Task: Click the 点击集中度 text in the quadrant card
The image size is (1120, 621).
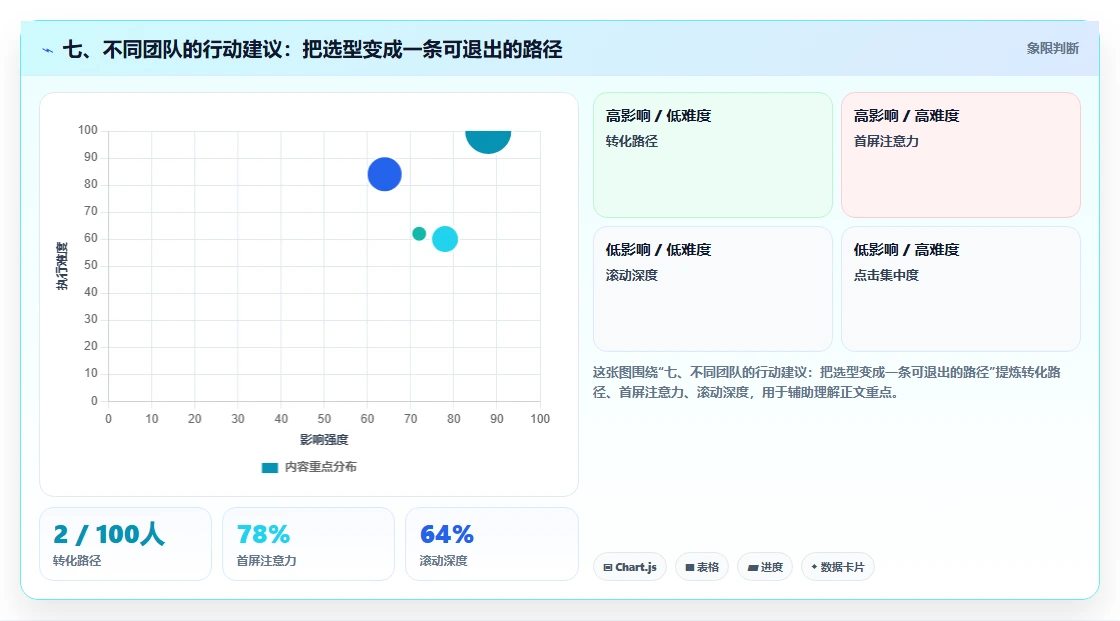Action: pos(886,275)
